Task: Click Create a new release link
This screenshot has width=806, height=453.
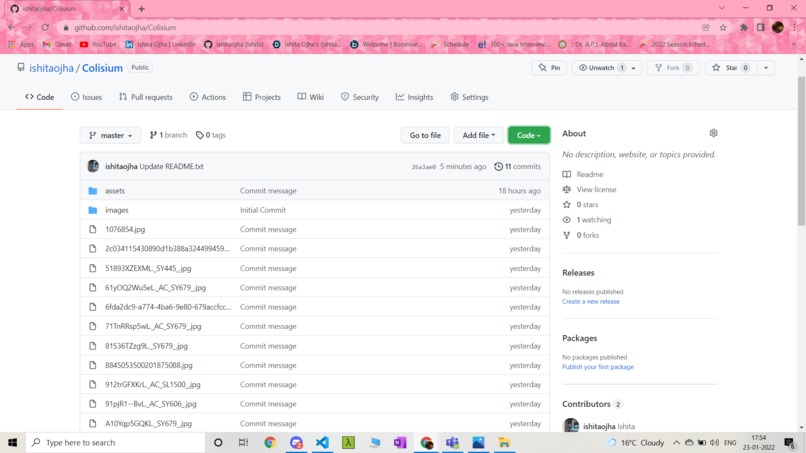Action: pyautogui.click(x=591, y=302)
